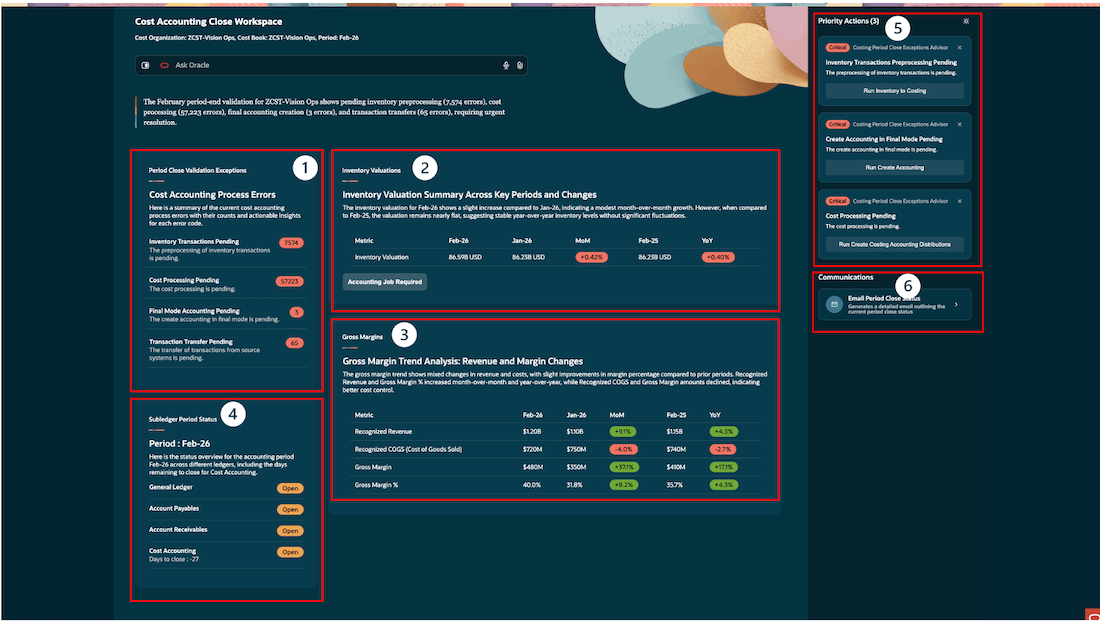
Task: Click the Cost Accounting Close Workspace title
Action: pyautogui.click(x=208, y=22)
